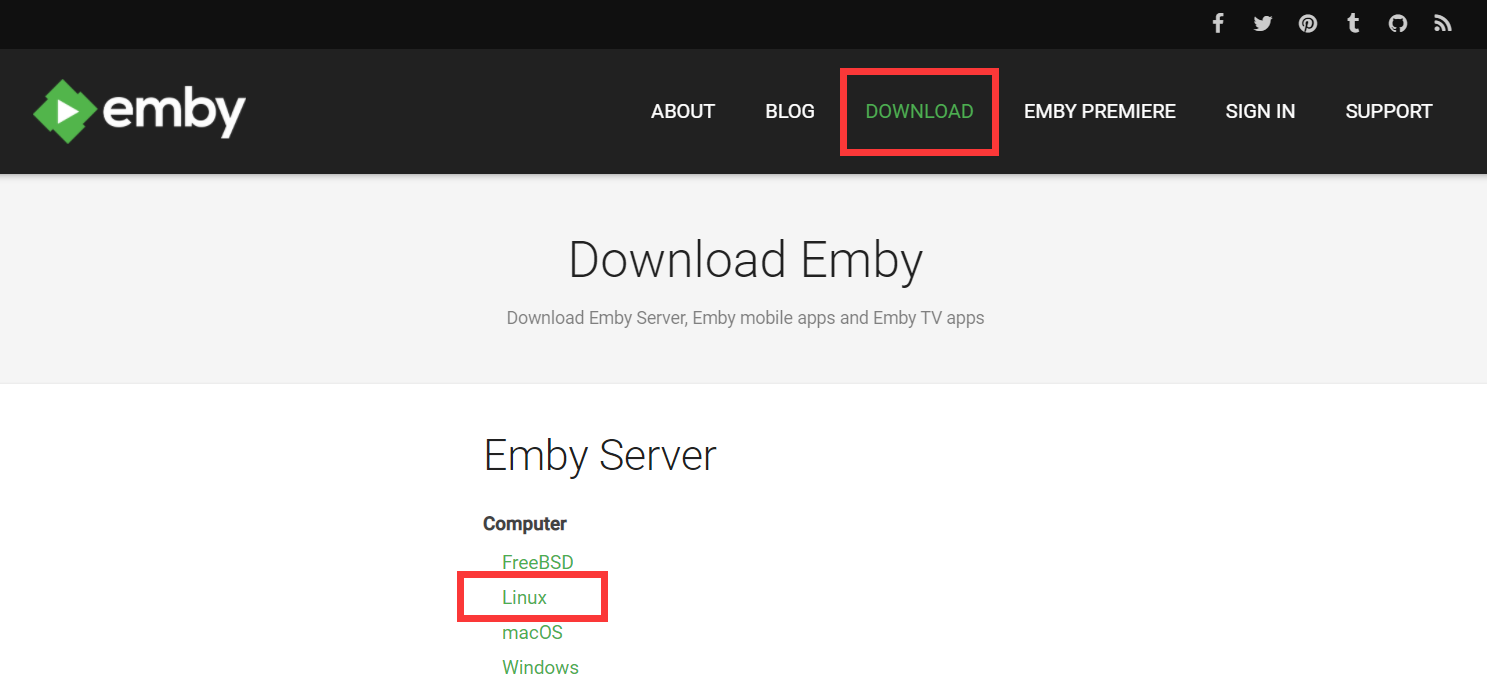Click Sign In in the navbar
Viewport: 1487px width, 694px height.
point(1260,111)
